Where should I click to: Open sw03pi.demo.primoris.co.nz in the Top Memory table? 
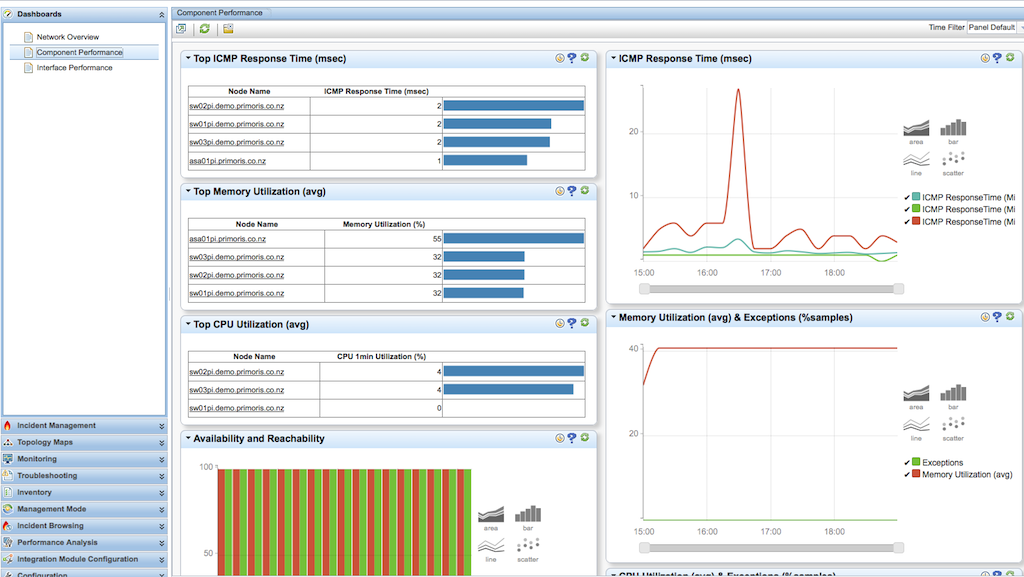237,257
